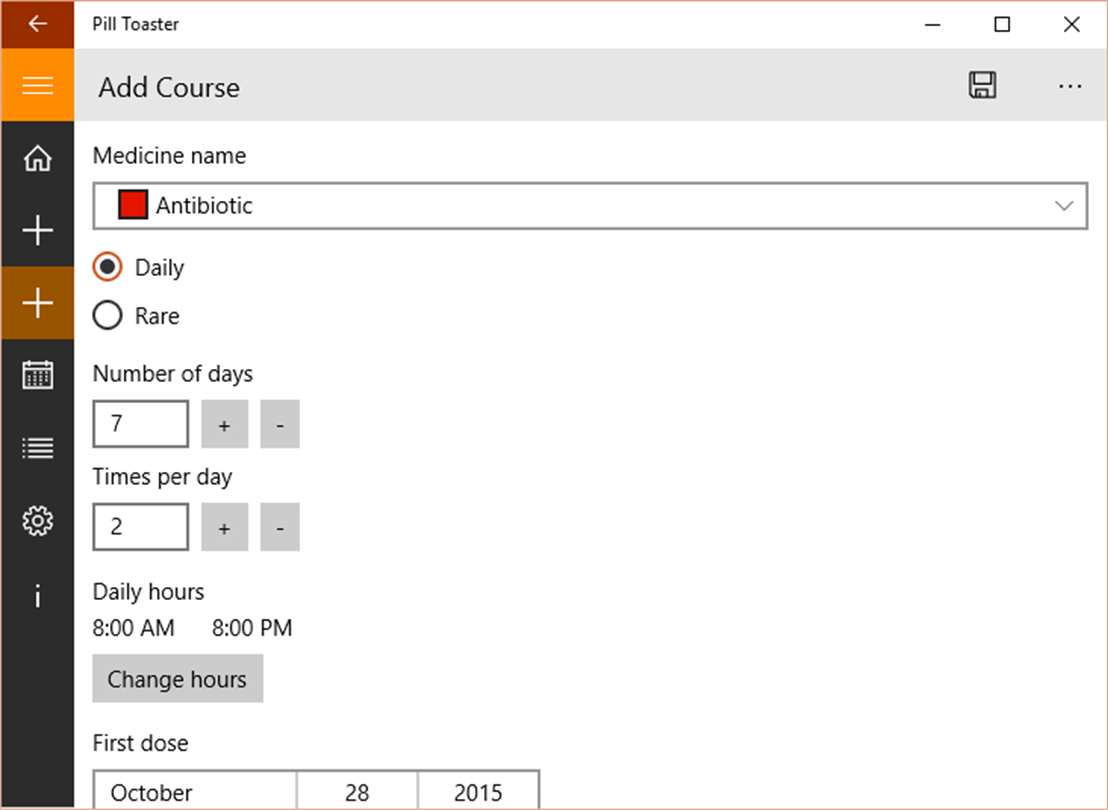Image resolution: width=1108 pixels, height=810 pixels.
Task: Open the more options ellipsis menu
Action: [x=1070, y=86]
